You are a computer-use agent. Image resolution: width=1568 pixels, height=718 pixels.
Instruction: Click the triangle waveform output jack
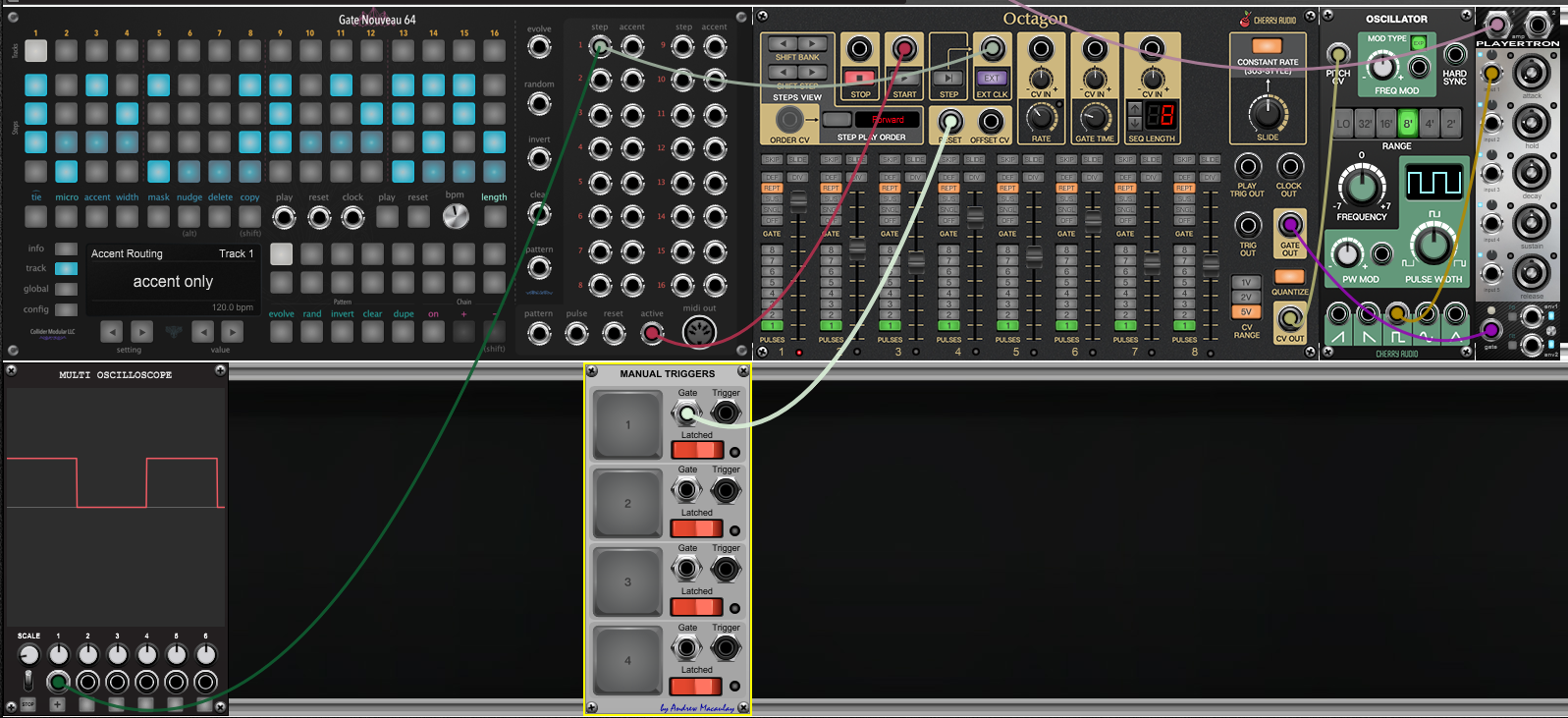tap(1456, 314)
